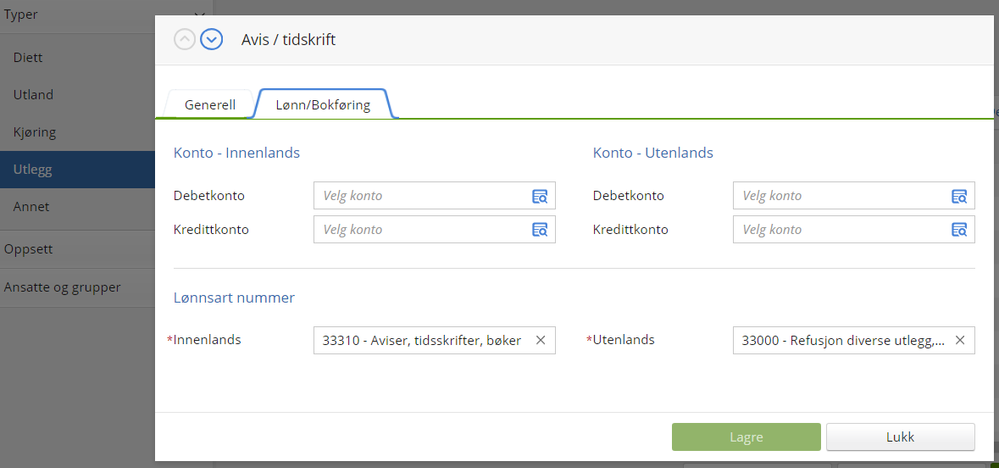Open account lookup for Utenlands Kredittkonto

(x=959, y=230)
